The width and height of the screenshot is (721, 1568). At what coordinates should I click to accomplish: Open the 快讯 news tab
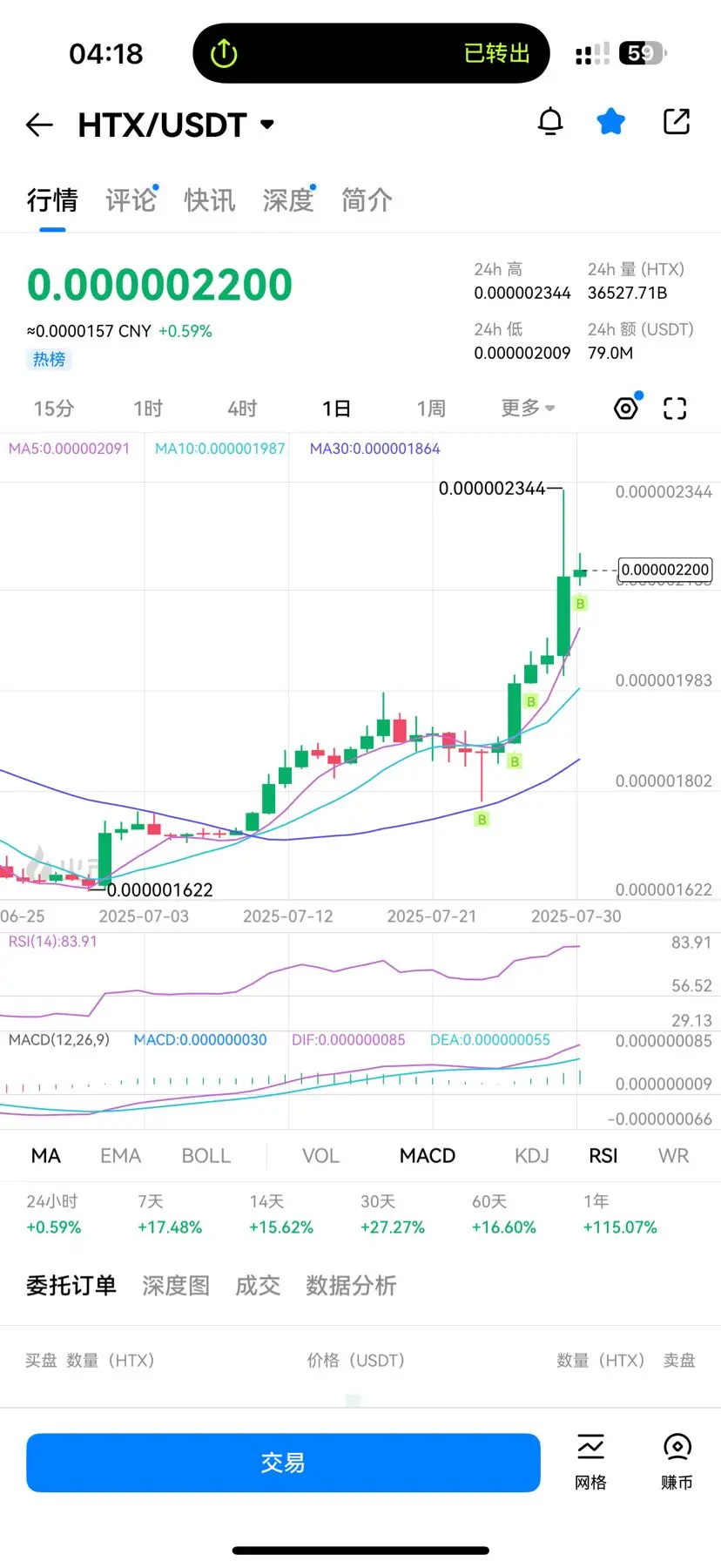pos(210,200)
